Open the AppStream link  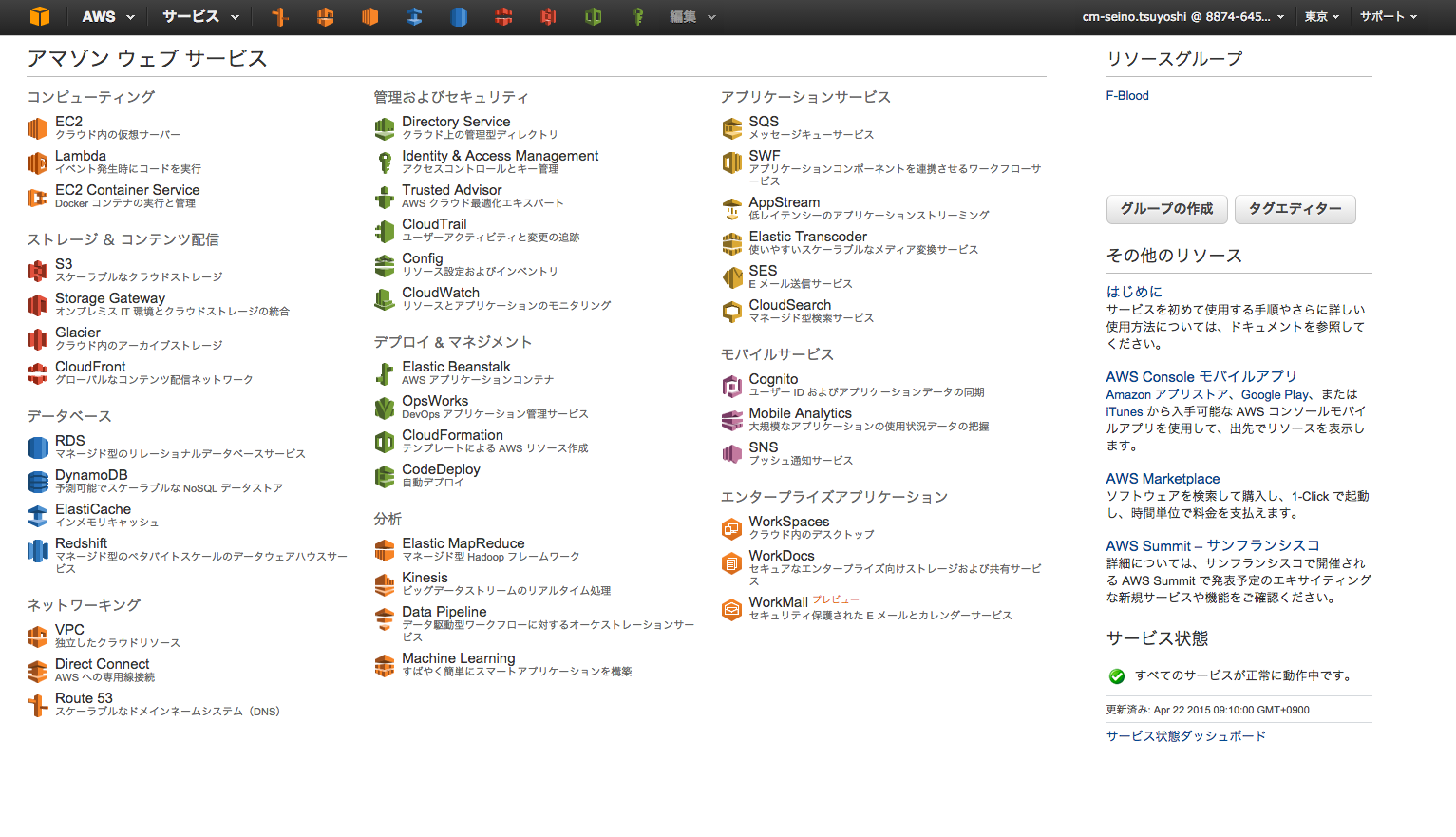pos(784,202)
